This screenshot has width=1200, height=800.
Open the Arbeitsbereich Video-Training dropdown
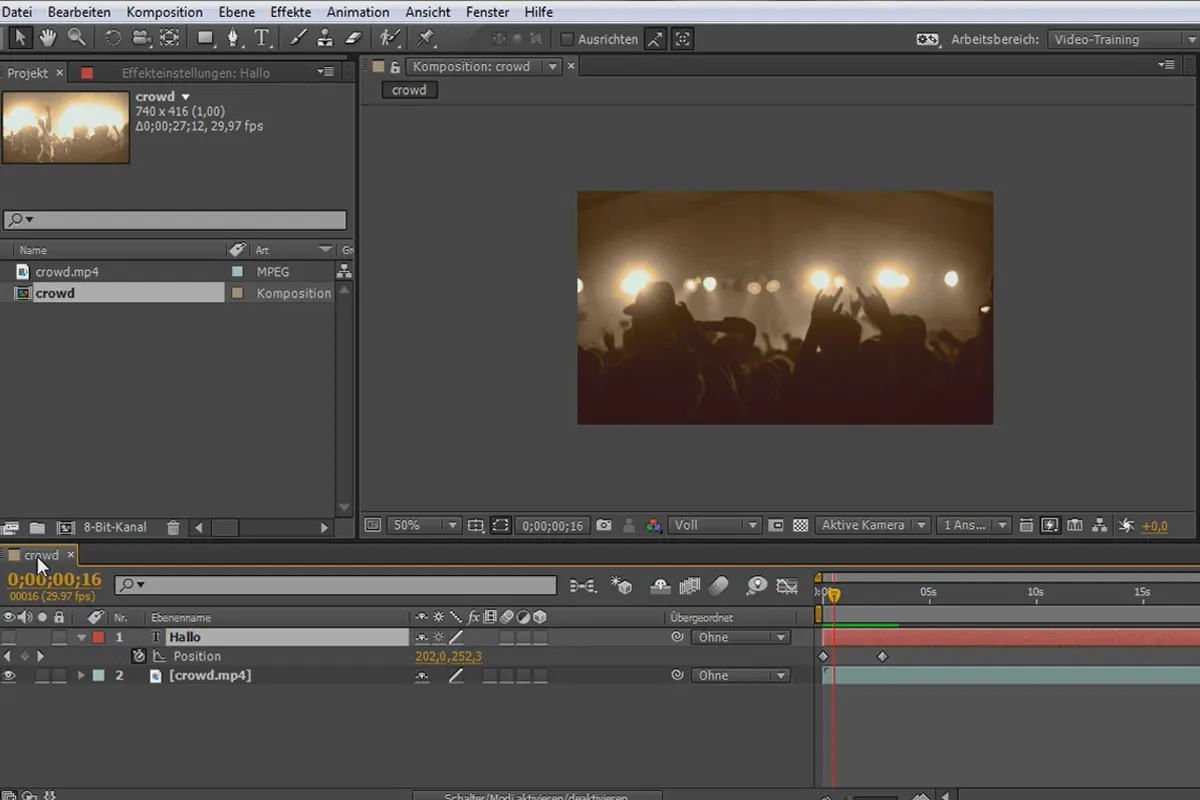click(1123, 40)
